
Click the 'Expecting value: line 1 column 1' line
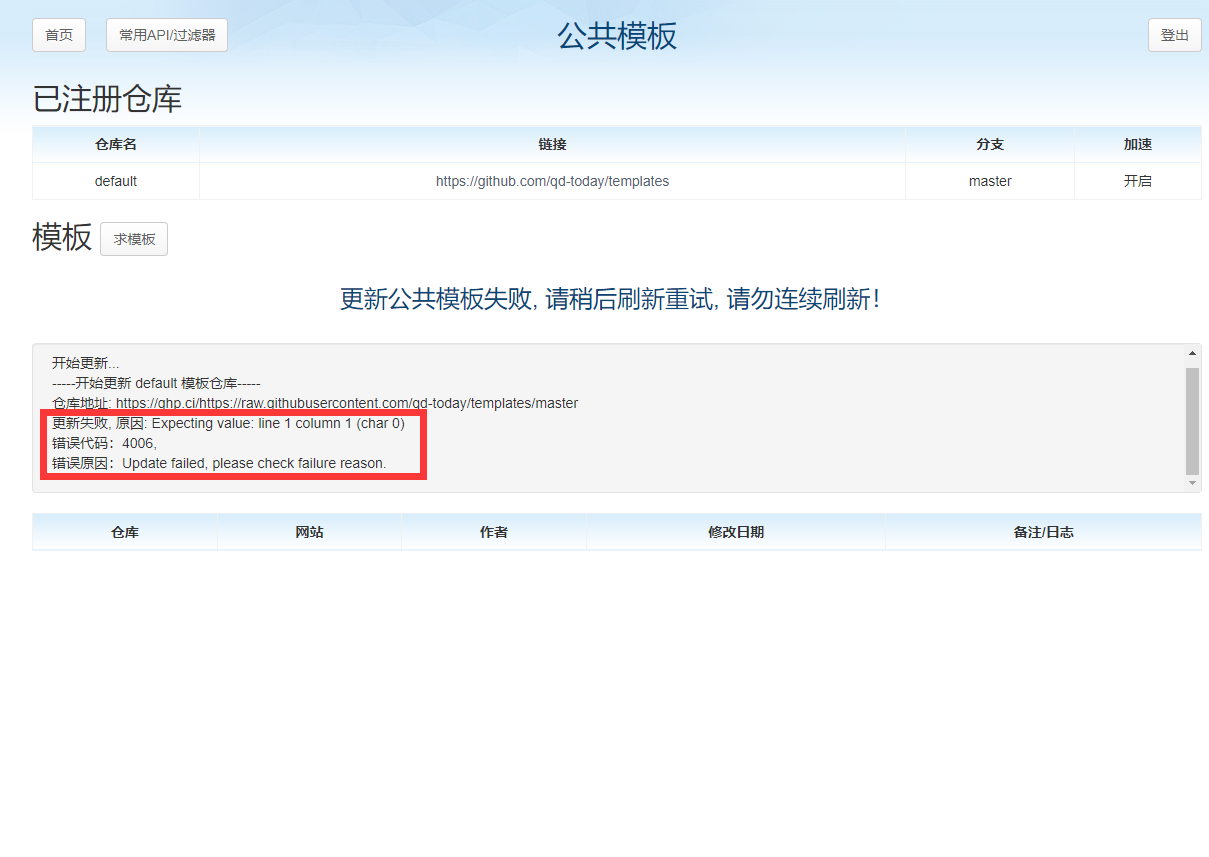click(x=228, y=423)
